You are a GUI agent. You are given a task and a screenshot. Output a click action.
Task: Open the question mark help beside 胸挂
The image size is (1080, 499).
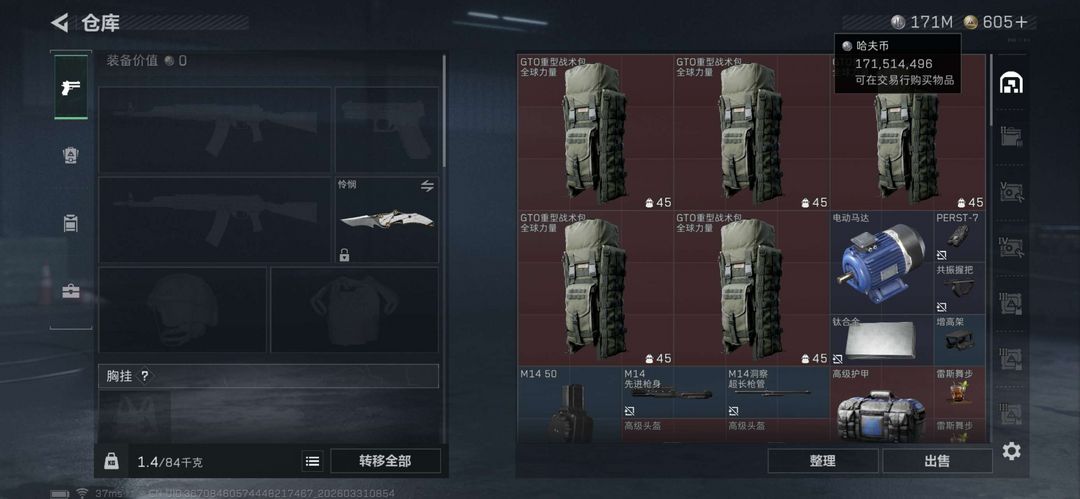145,376
